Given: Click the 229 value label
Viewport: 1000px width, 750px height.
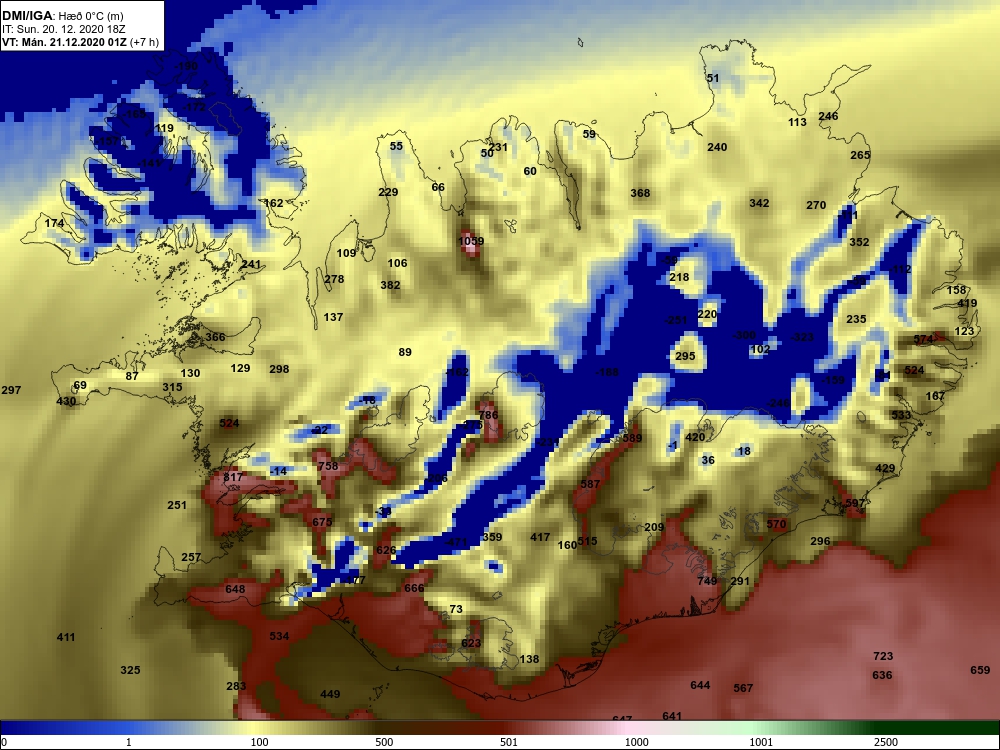Looking at the screenshot, I should [388, 192].
